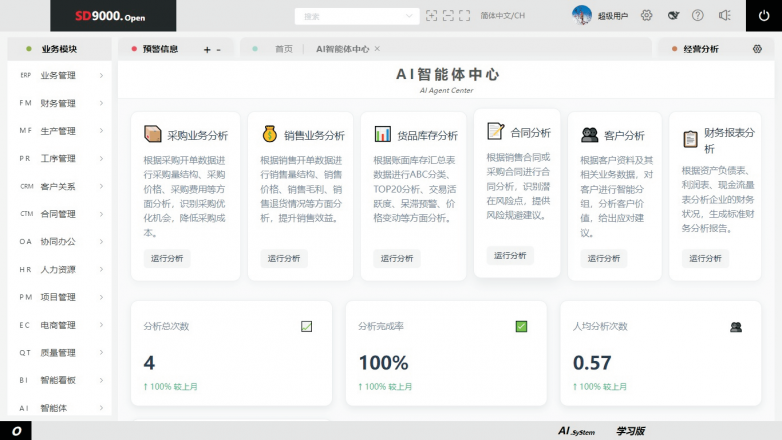Click 运行分析 under 合同分析

510,255
